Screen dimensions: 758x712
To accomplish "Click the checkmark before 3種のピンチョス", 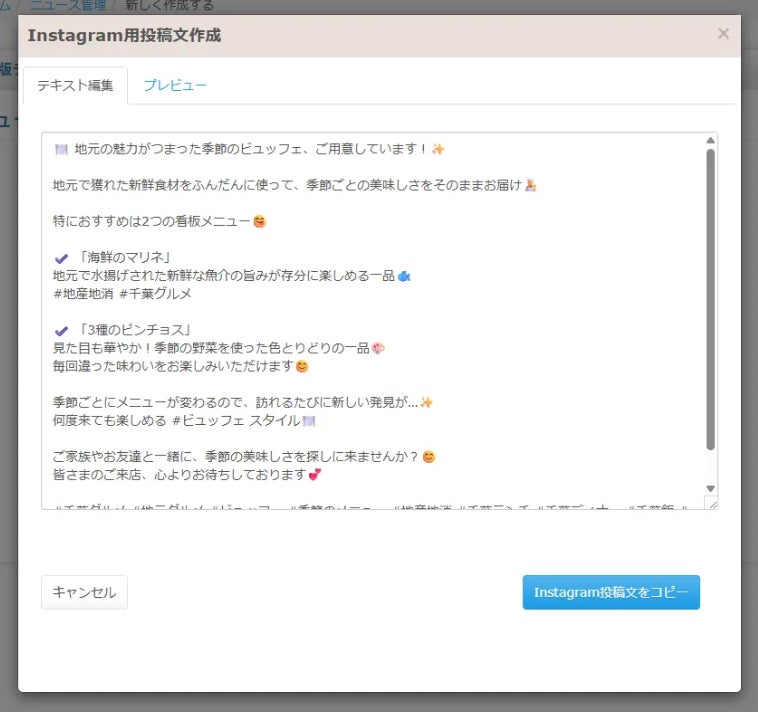I will (61, 331).
